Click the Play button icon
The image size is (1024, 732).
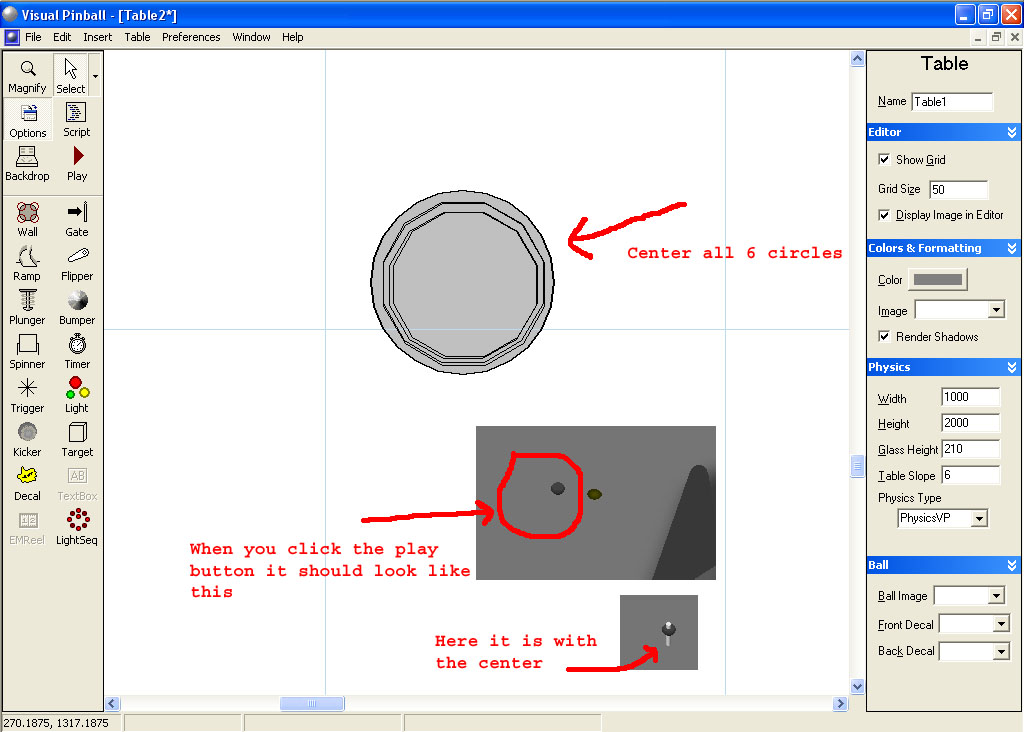pos(77,163)
